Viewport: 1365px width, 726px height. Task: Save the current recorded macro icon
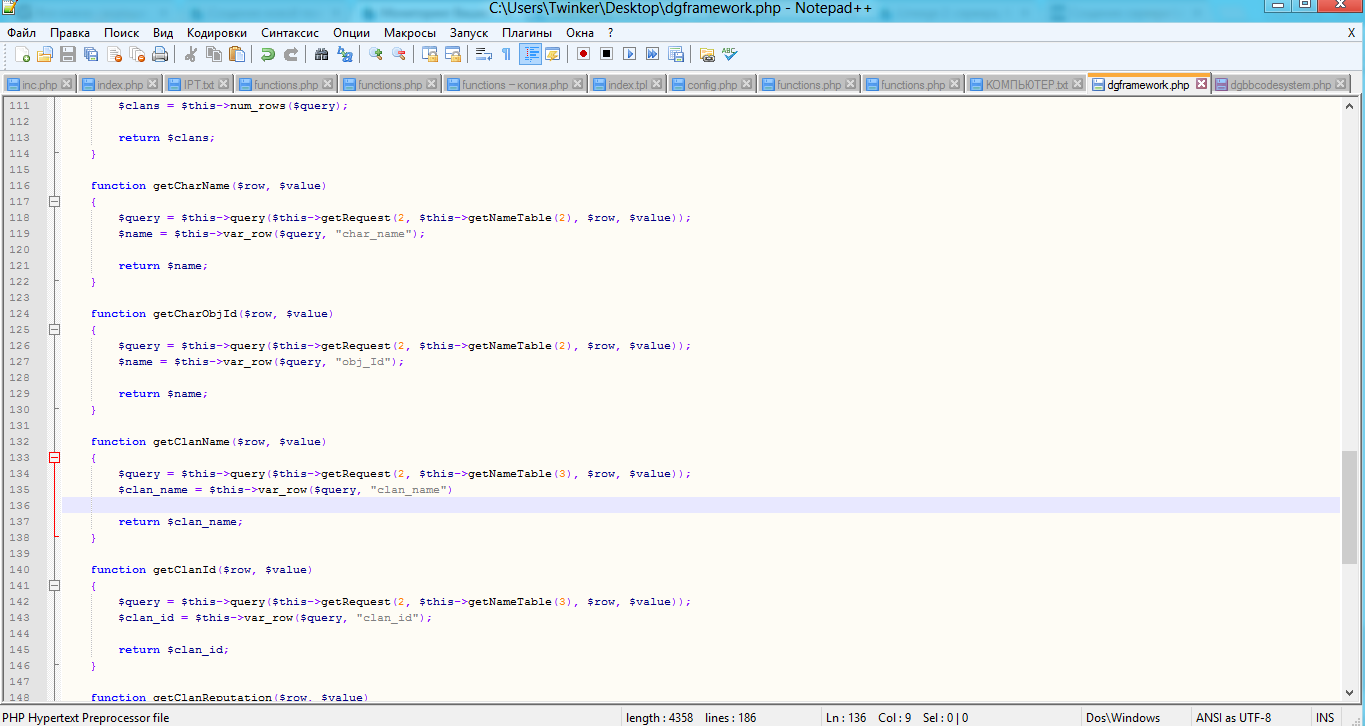click(x=676, y=54)
